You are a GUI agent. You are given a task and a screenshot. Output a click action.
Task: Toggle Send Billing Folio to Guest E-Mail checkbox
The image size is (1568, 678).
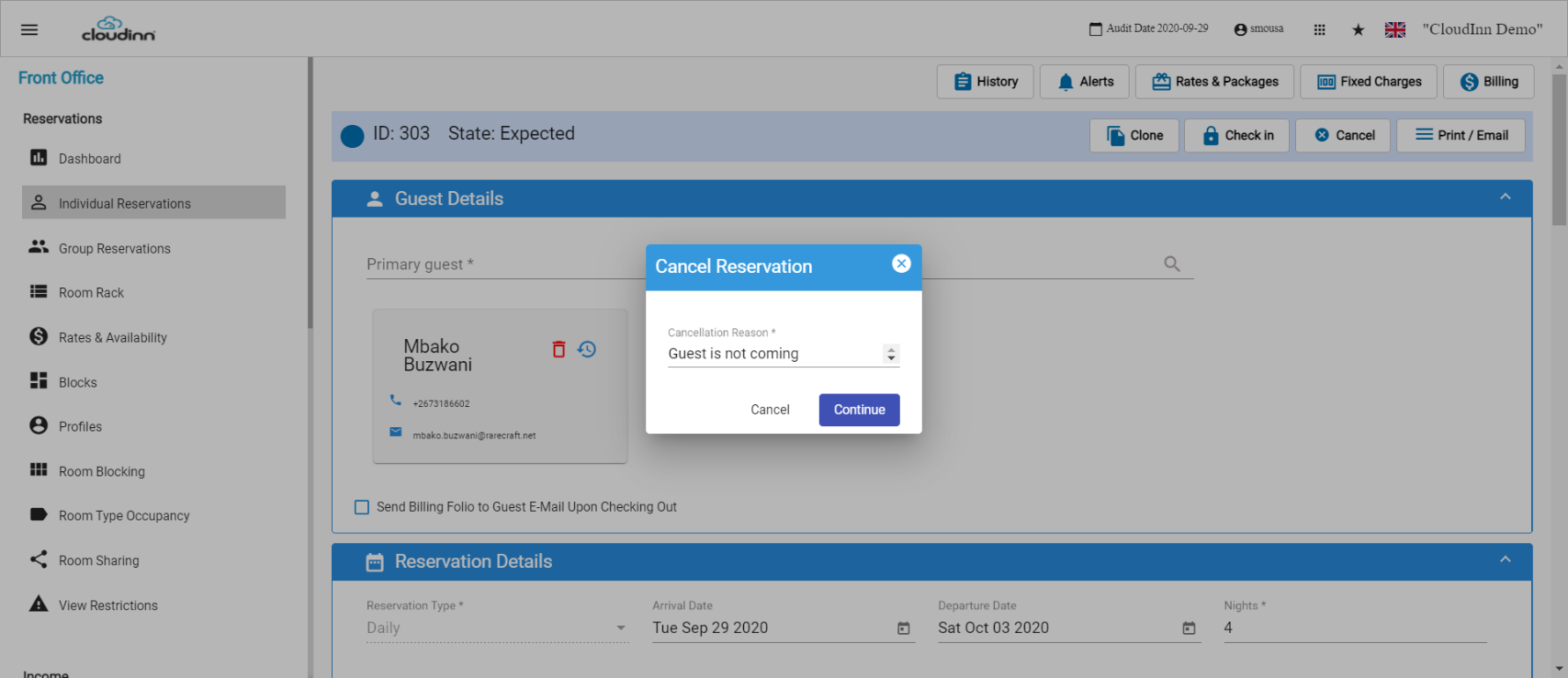362,507
